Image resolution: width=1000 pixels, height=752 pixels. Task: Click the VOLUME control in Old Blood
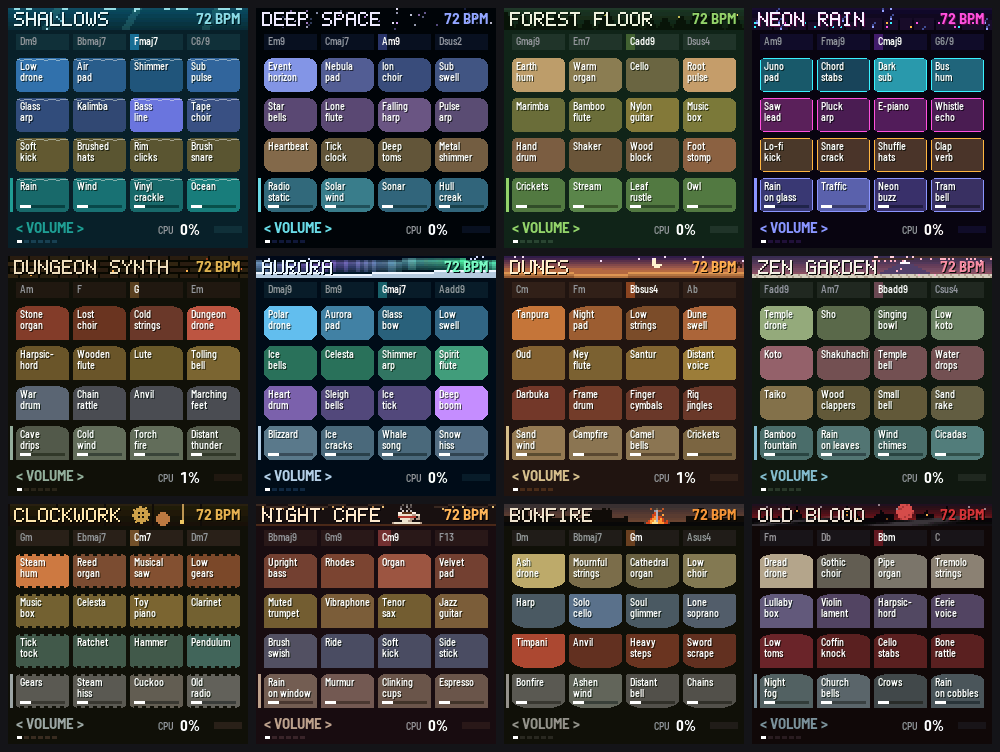[x=794, y=725]
